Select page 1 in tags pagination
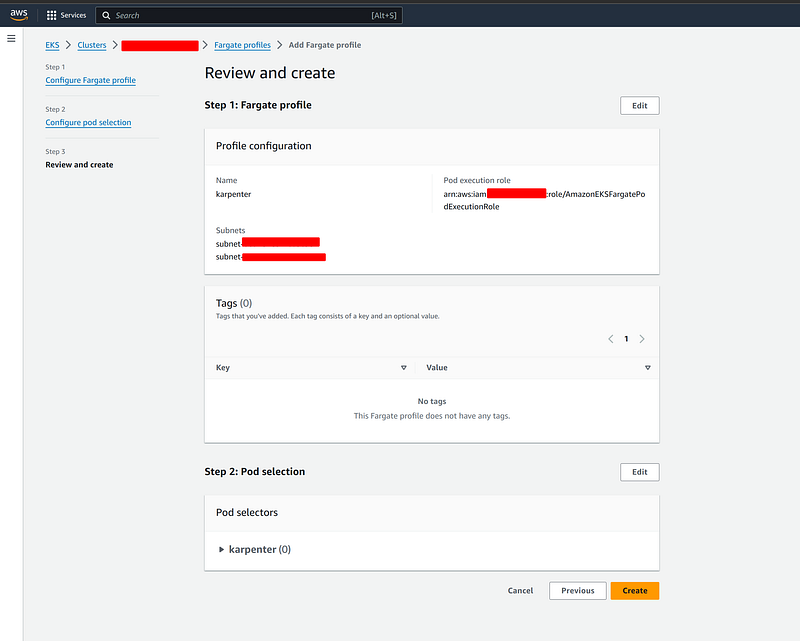 627,339
